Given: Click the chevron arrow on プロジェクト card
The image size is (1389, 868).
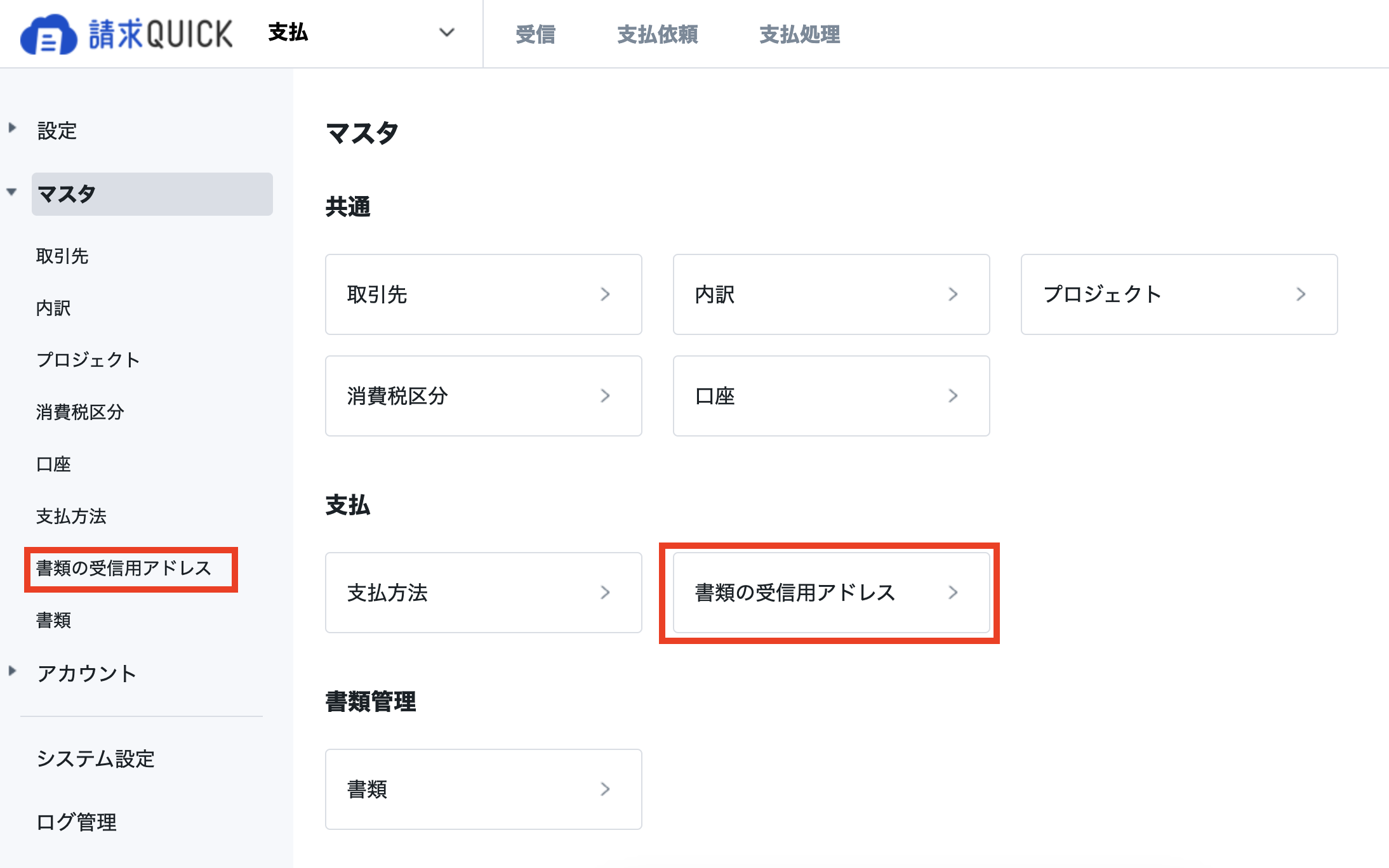Looking at the screenshot, I should 1301,294.
